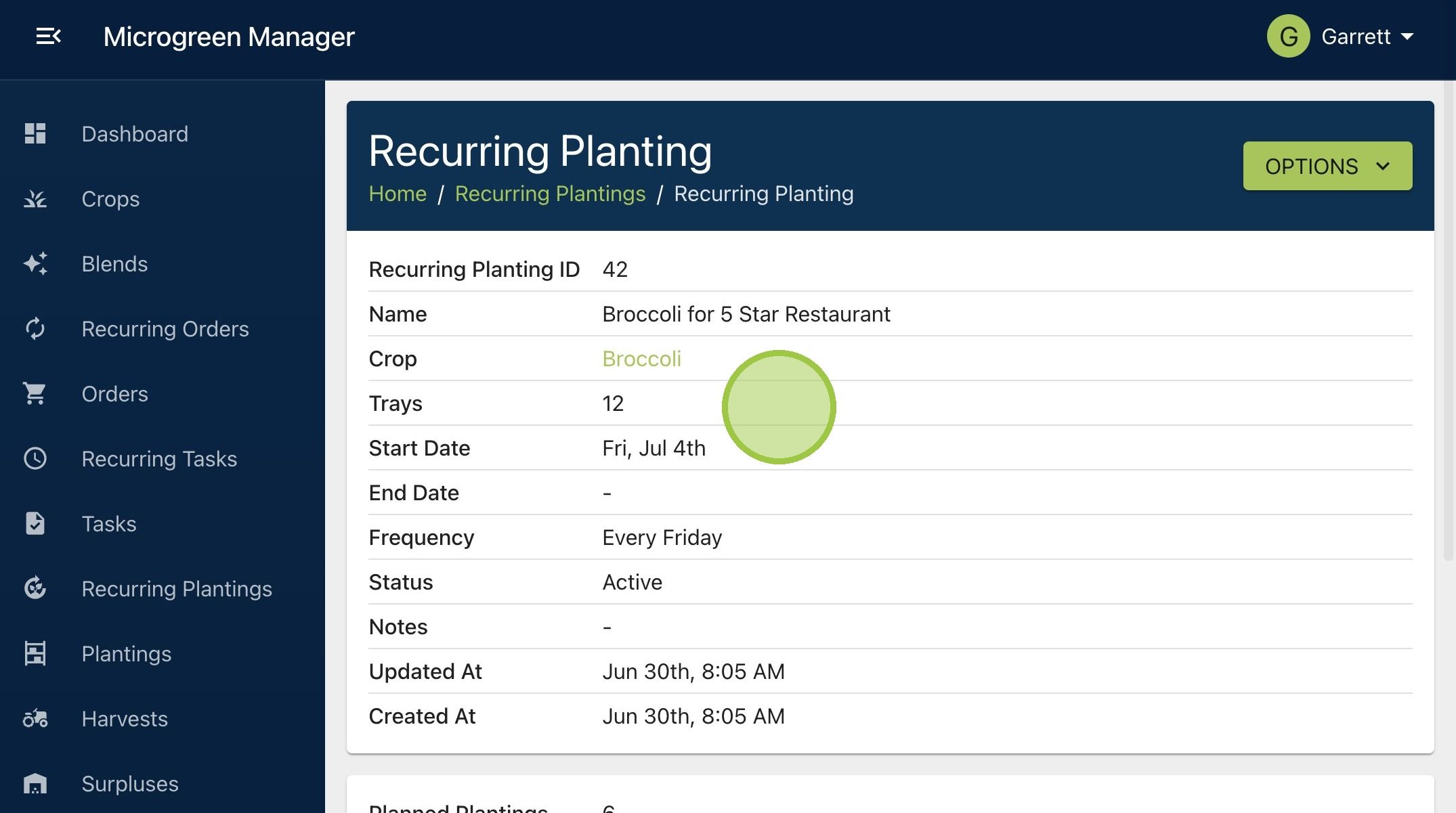The width and height of the screenshot is (1456, 813).
Task: Click the Recurring Planting ID value 42
Action: coord(615,269)
